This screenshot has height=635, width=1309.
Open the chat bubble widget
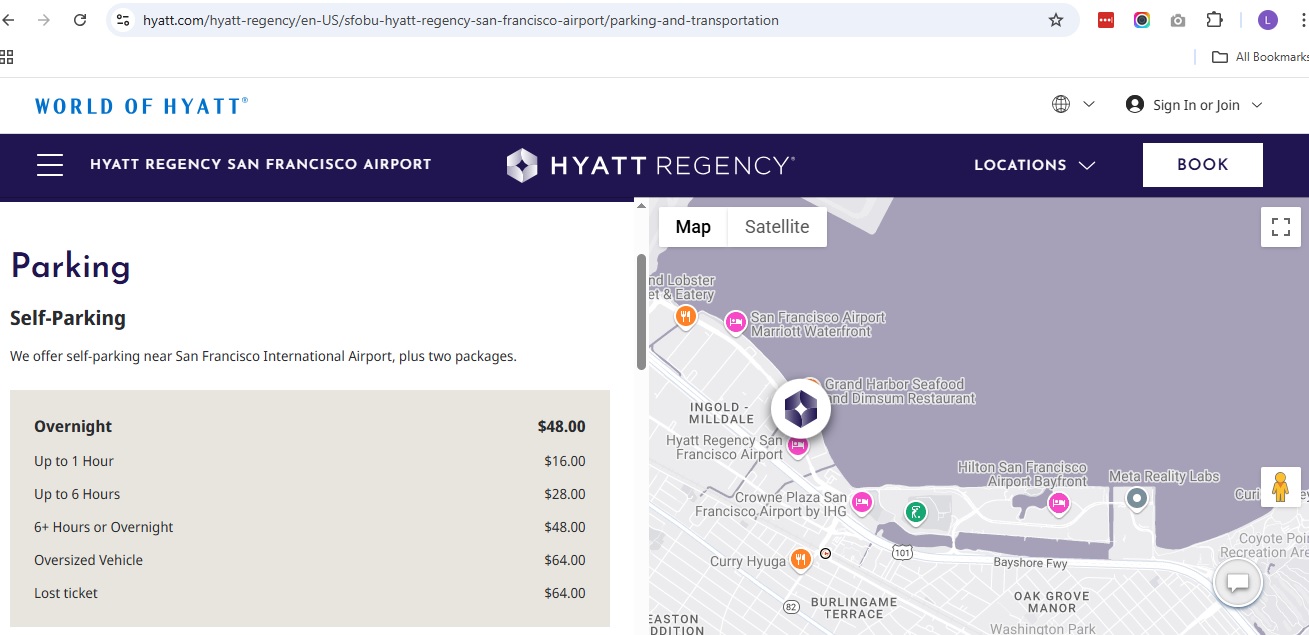pos(1238,582)
